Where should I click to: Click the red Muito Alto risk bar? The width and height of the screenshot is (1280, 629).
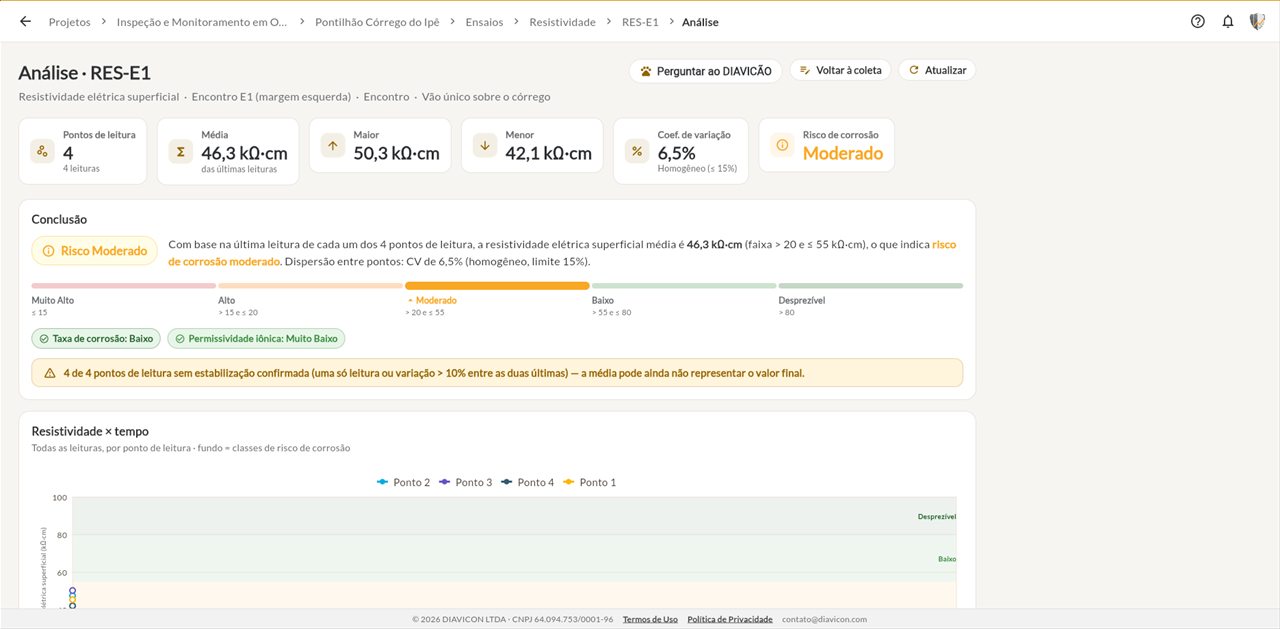[124, 286]
